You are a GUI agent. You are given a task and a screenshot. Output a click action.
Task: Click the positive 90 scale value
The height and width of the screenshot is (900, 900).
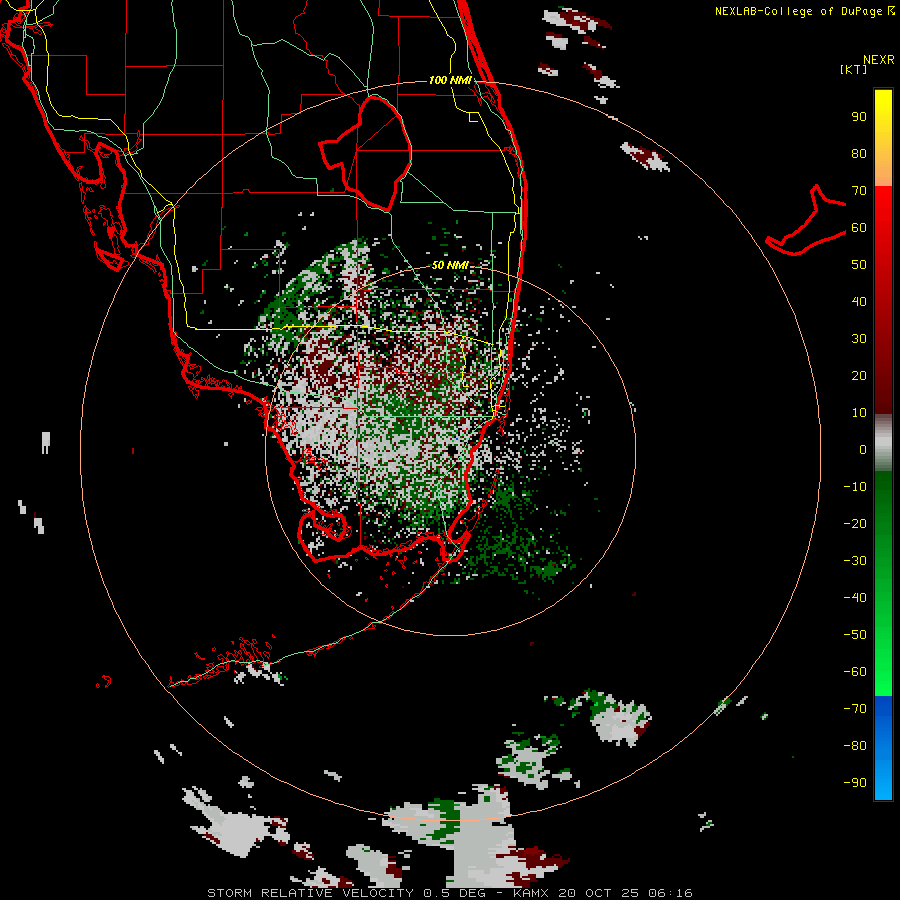pos(859,117)
